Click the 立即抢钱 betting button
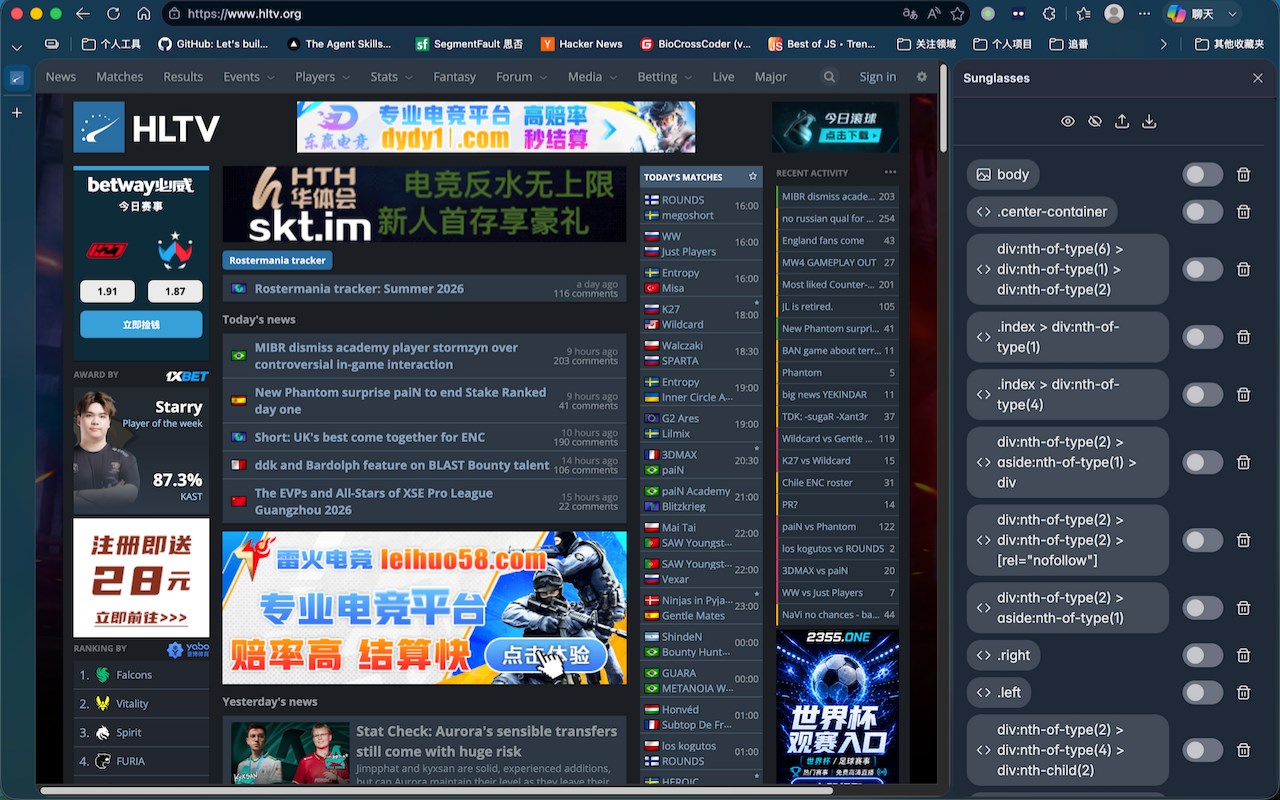Image resolution: width=1280 pixels, height=800 pixels. (141, 324)
